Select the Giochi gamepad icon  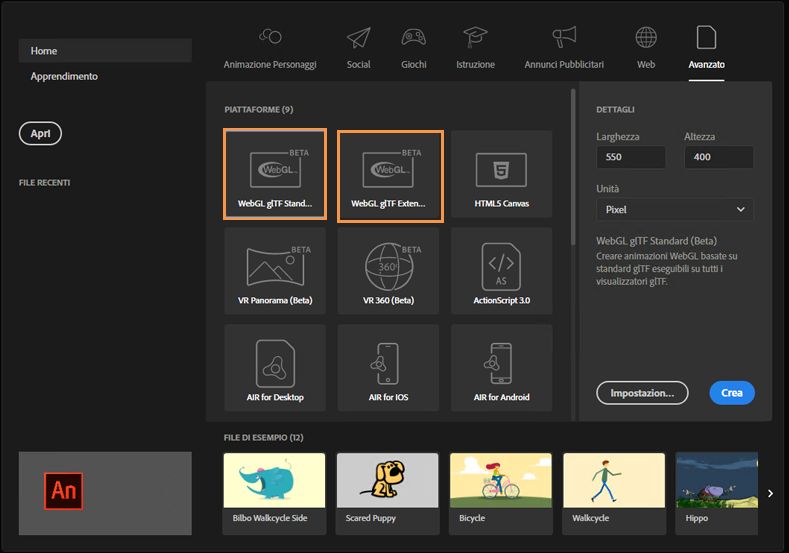click(x=414, y=37)
